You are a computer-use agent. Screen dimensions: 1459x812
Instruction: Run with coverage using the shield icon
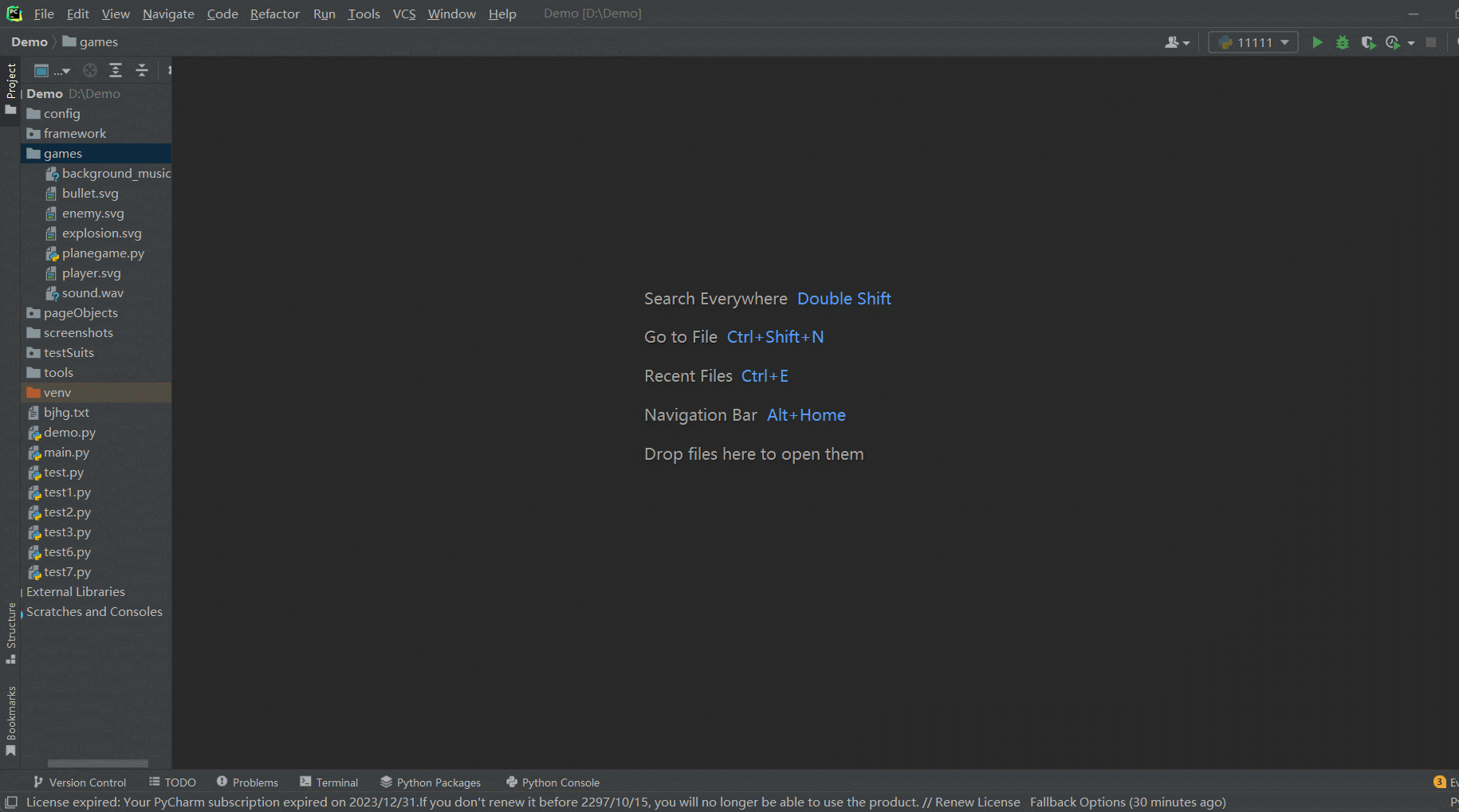(x=1368, y=43)
